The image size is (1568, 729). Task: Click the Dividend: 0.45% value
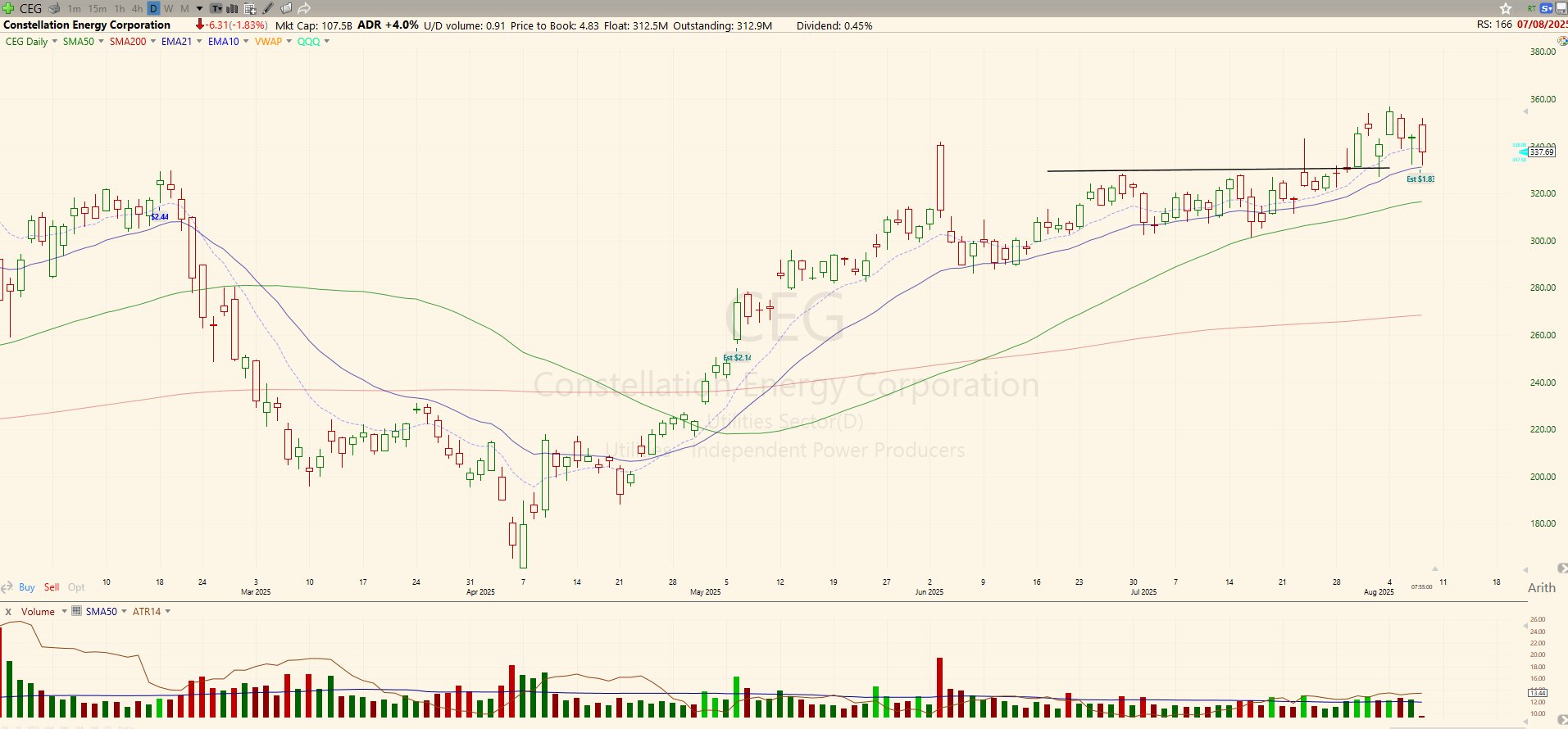(834, 25)
